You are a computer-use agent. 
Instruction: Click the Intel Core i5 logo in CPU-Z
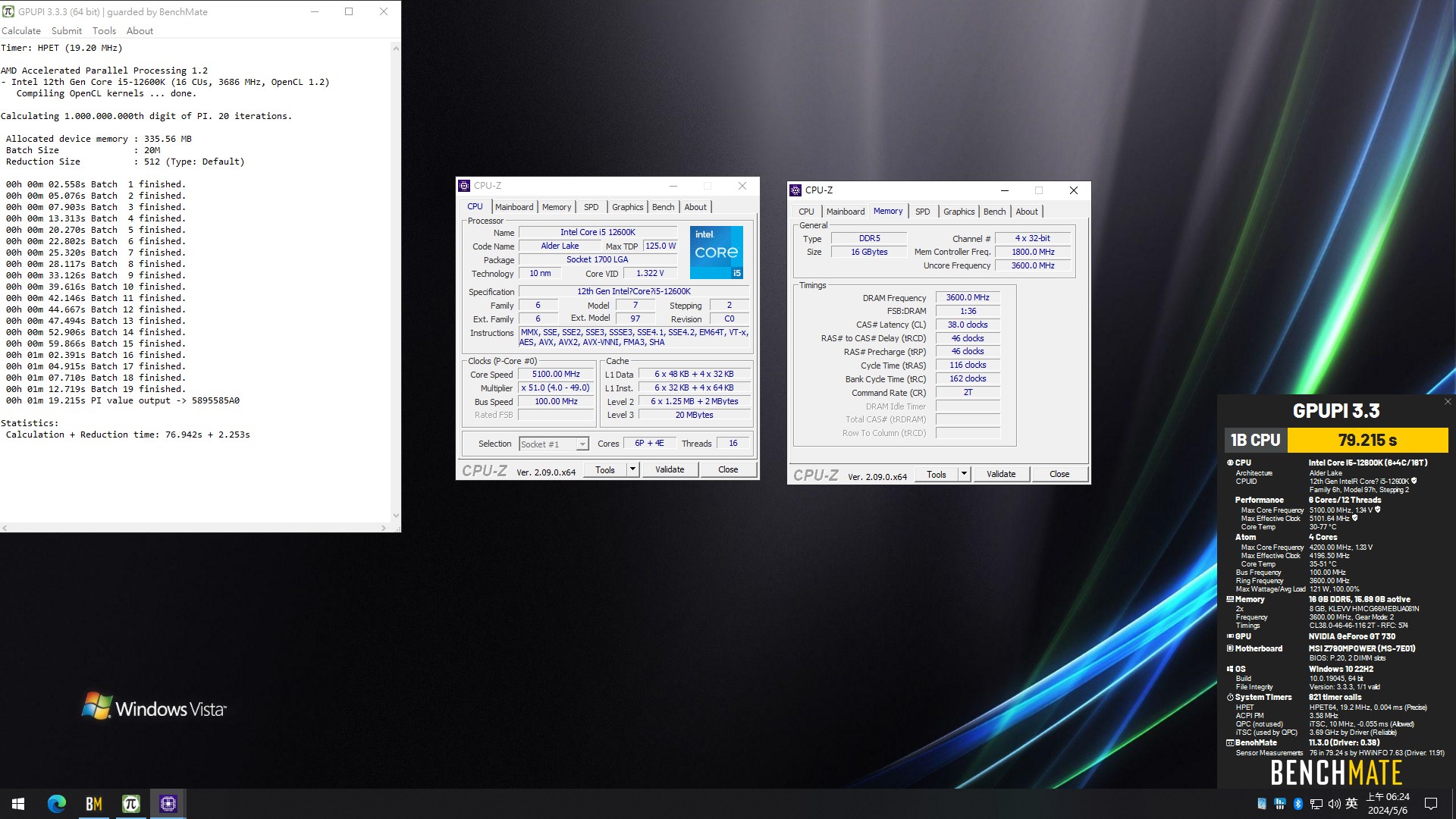[x=716, y=252]
